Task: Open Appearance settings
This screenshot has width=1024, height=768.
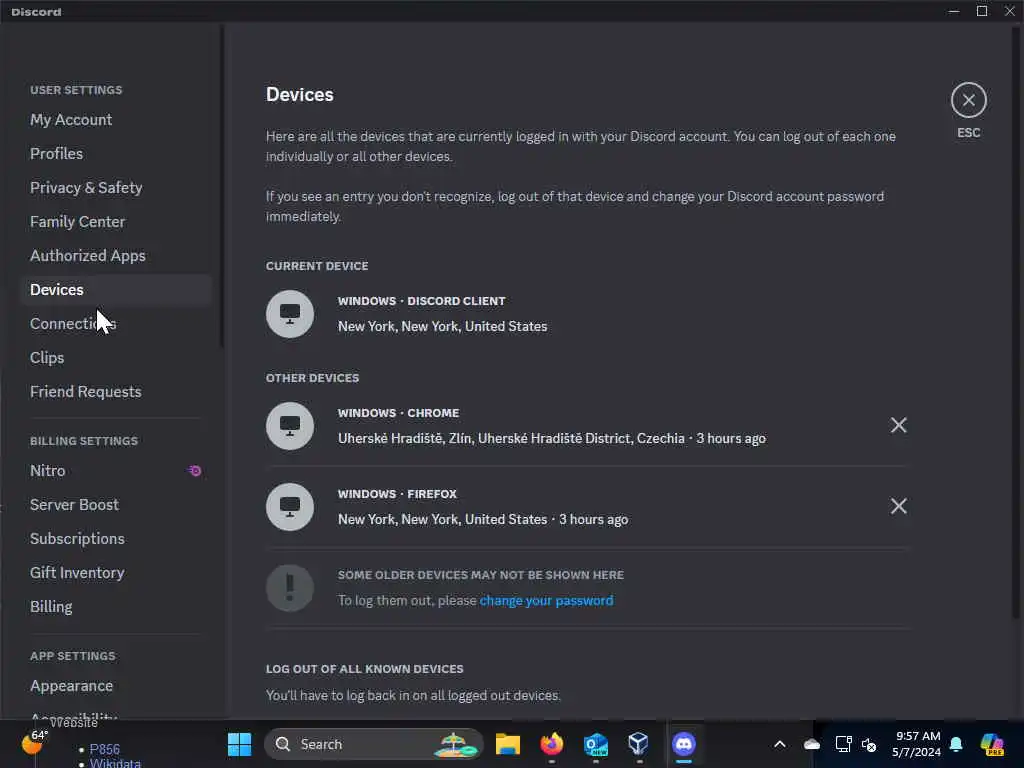Action: (x=116, y=686)
